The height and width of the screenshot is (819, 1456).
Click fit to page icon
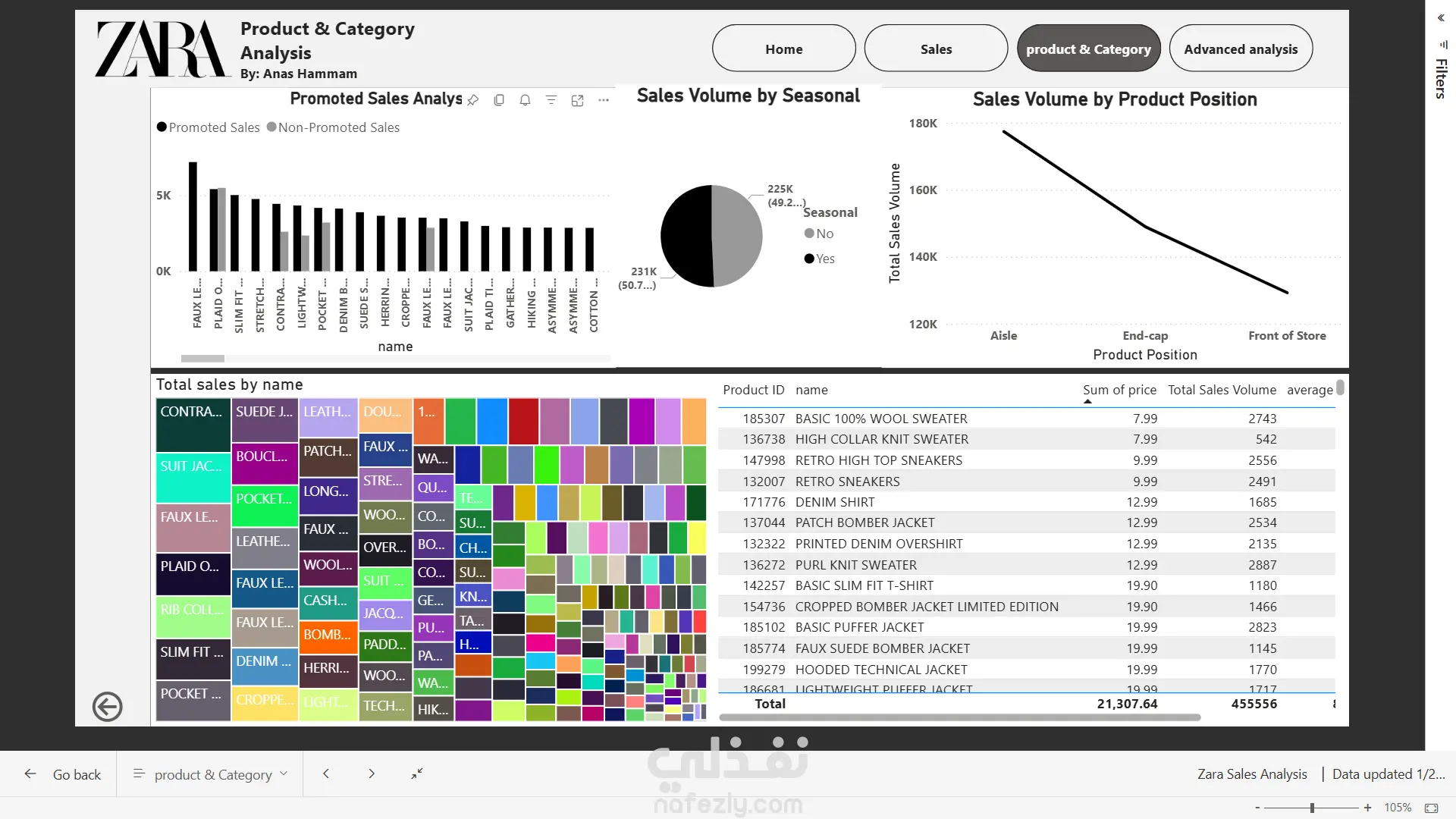pyautogui.click(x=1431, y=808)
